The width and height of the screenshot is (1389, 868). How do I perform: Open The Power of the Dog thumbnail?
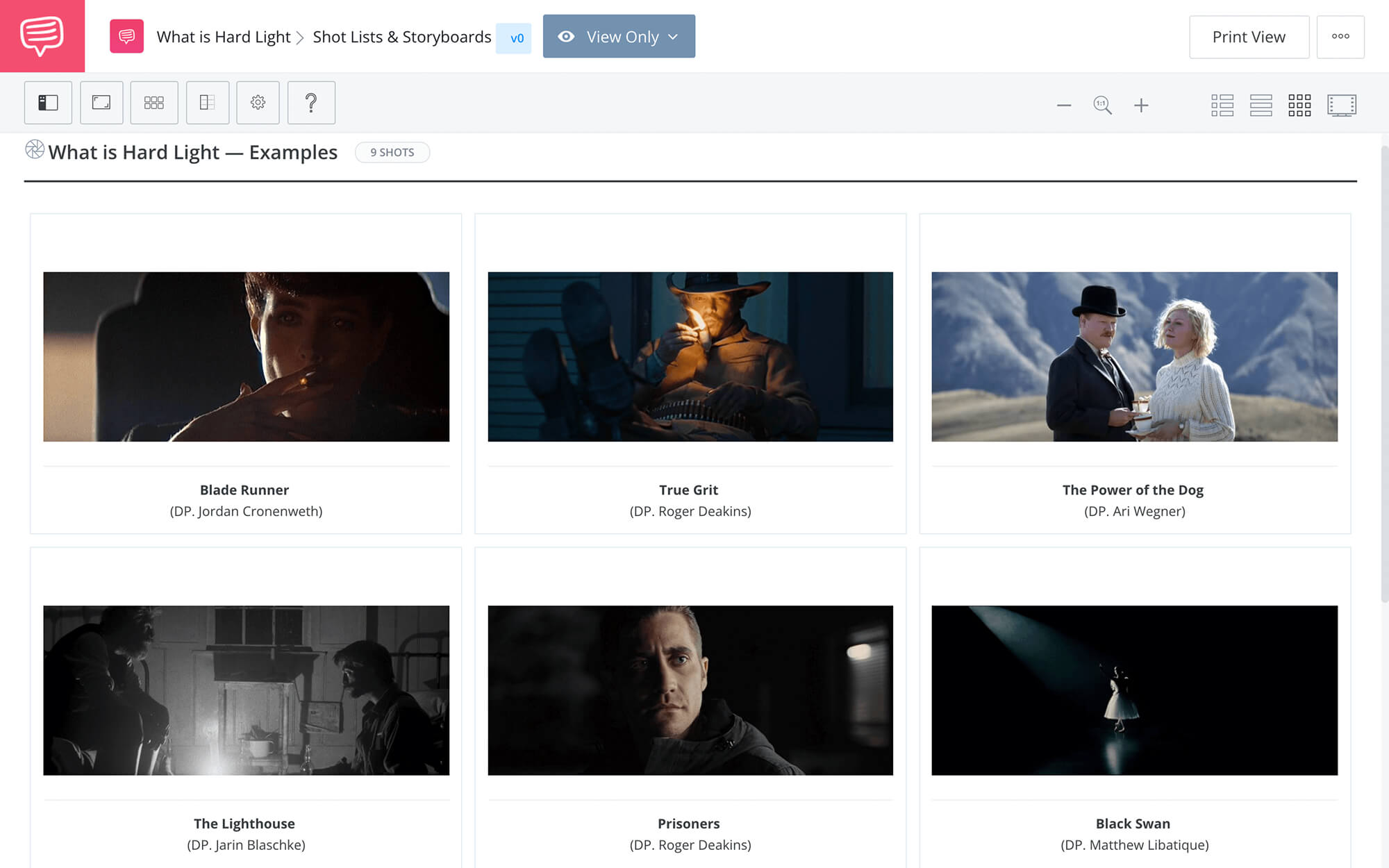[1134, 357]
